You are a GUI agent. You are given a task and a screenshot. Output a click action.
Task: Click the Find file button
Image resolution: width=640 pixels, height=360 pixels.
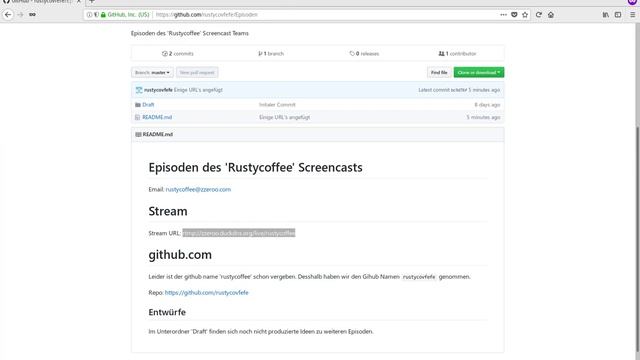point(439,73)
